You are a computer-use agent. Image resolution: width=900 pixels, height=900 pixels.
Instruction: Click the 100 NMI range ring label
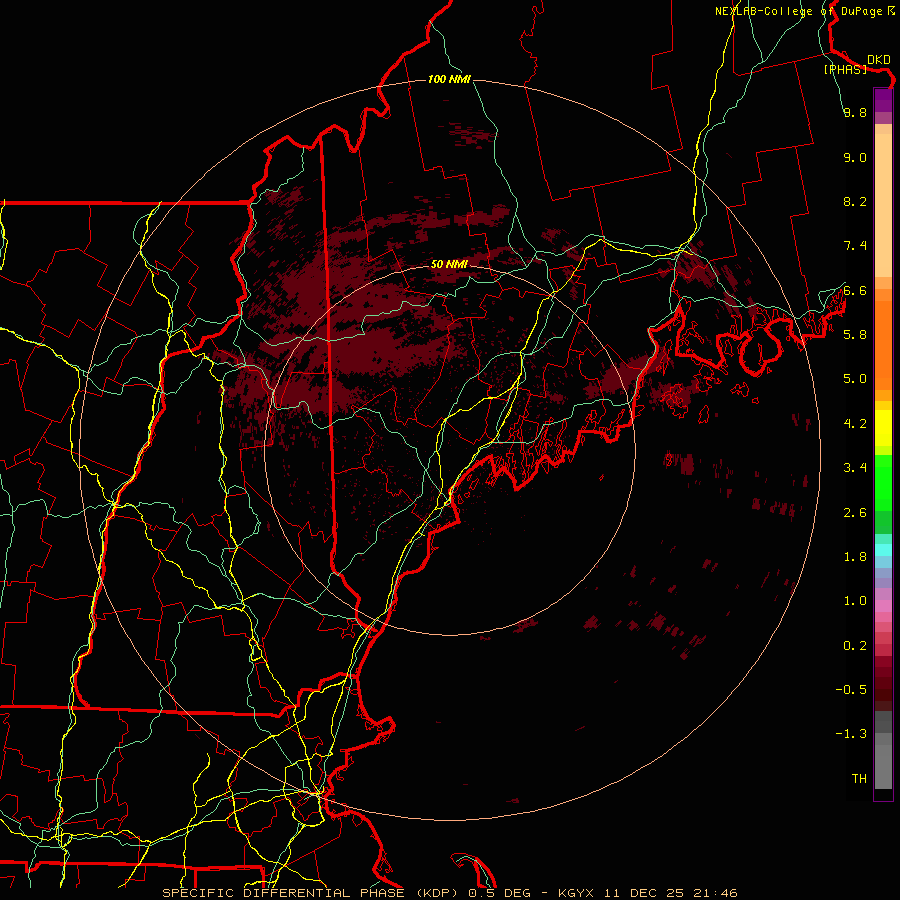(449, 79)
